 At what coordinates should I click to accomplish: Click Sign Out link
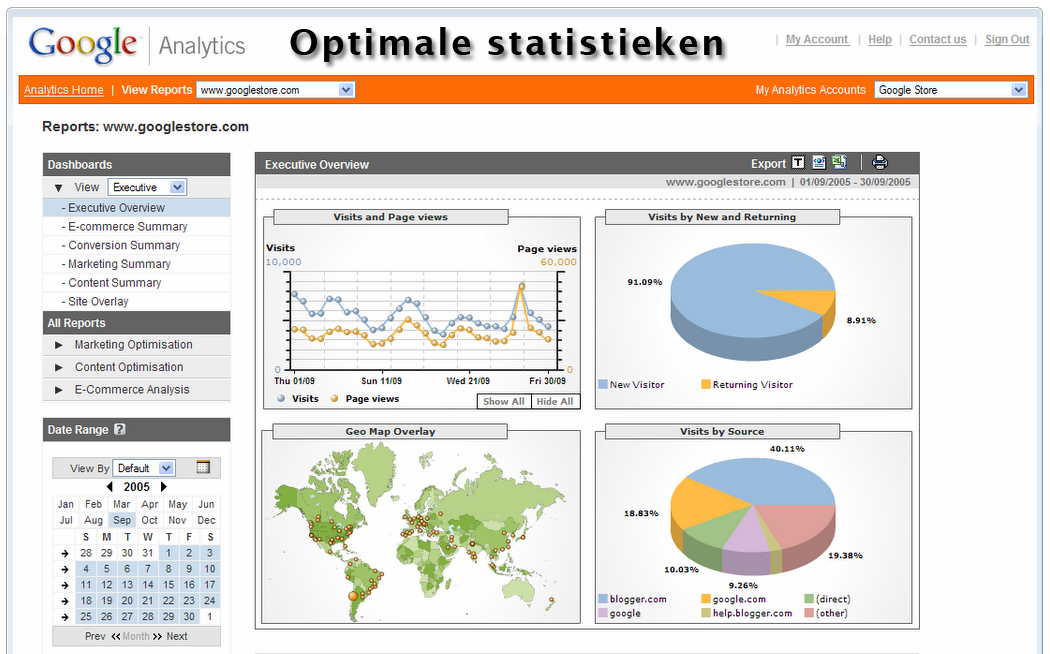(x=1007, y=39)
